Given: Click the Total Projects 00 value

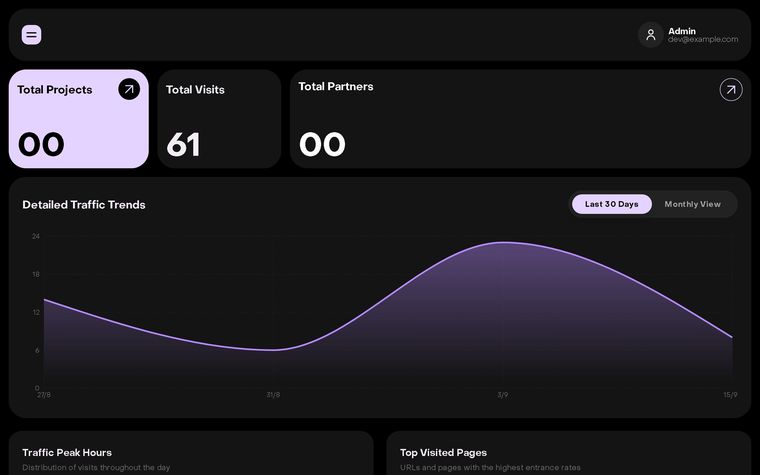Looking at the screenshot, I should coord(41,144).
